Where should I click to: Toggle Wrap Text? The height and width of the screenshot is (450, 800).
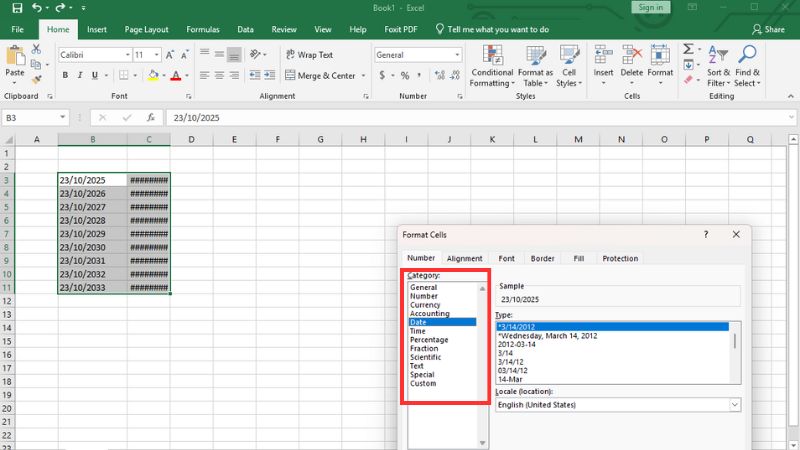point(309,55)
